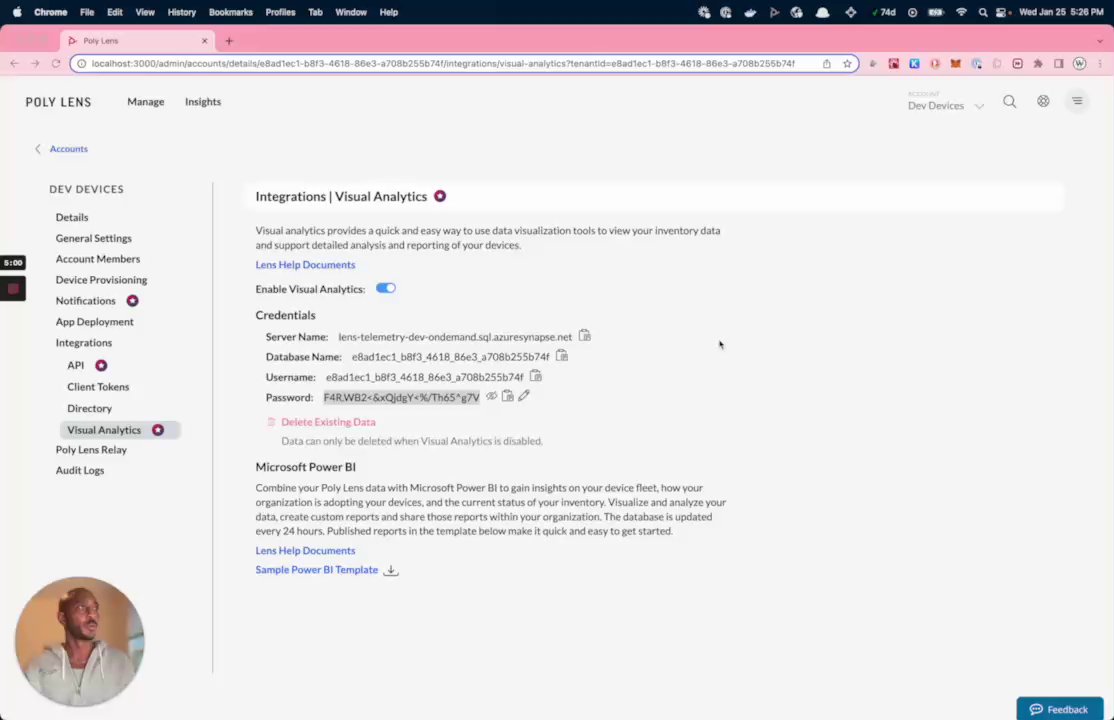1114x720 pixels.
Task: Stop the screen recording
Action: 13,289
